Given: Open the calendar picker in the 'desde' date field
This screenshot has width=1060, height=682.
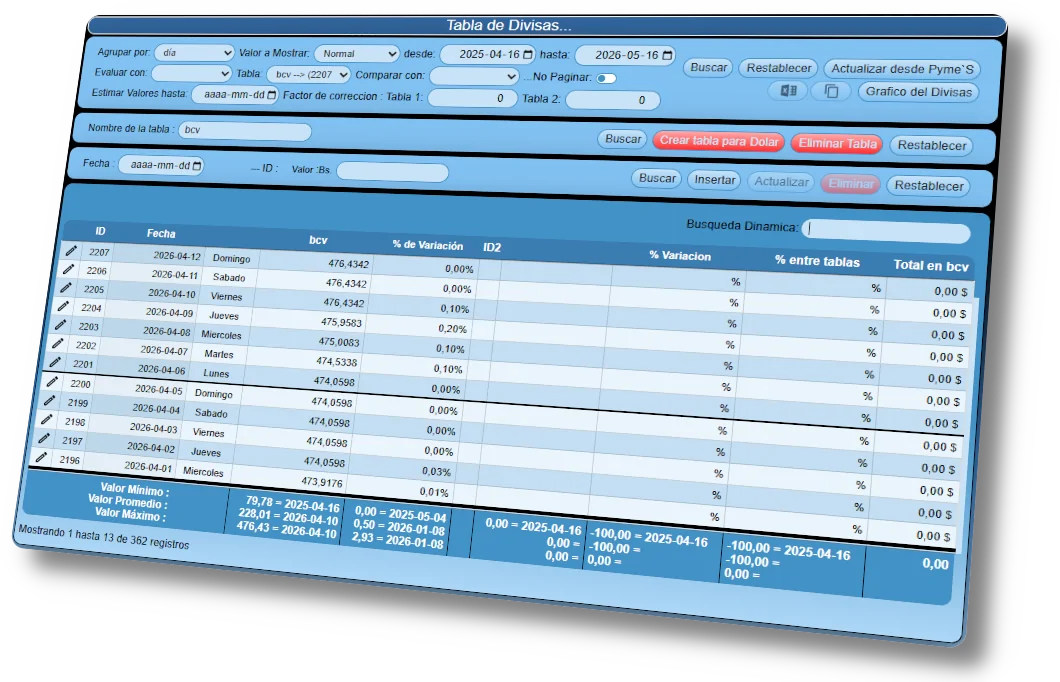Looking at the screenshot, I should point(528,54).
